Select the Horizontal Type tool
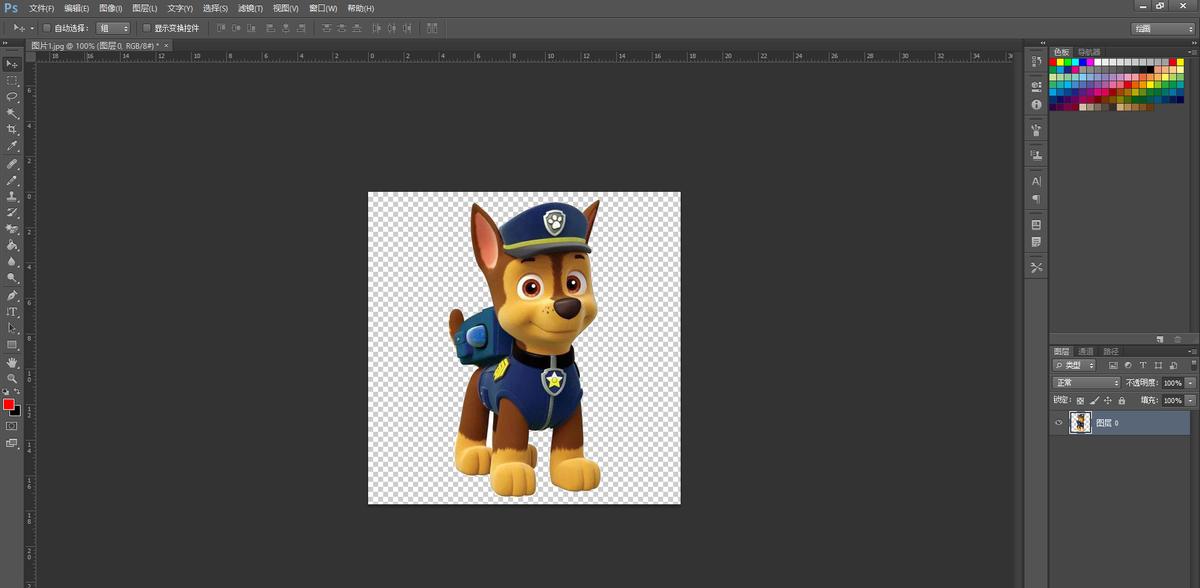Screen dimensions: 1200x588 pyautogui.click(x=12, y=312)
